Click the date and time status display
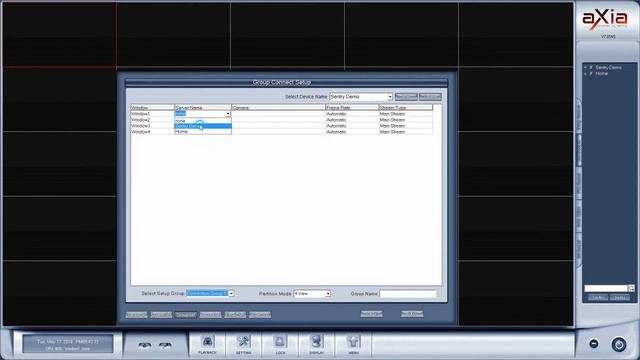640x360 pixels. 68,344
